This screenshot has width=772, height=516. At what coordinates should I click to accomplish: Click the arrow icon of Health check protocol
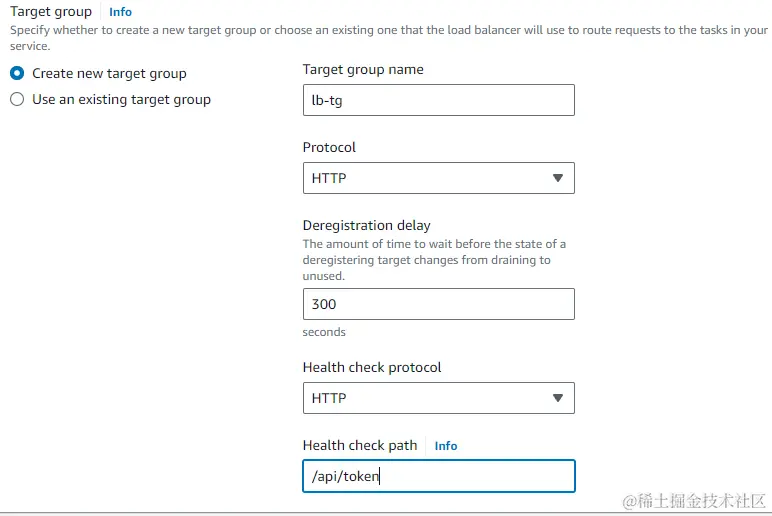pyautogui.click(x=557, y=398)
